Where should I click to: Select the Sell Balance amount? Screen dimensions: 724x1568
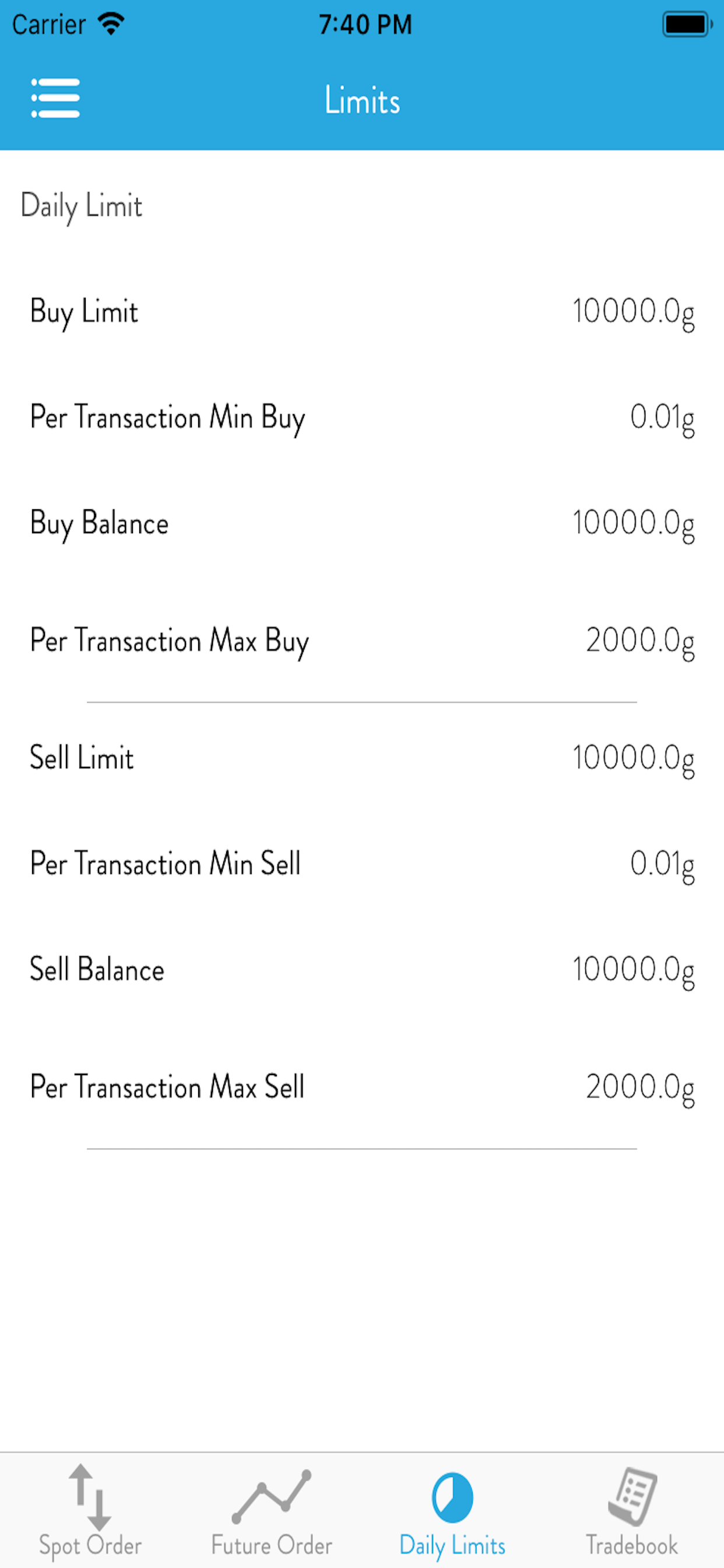[633, 970]
